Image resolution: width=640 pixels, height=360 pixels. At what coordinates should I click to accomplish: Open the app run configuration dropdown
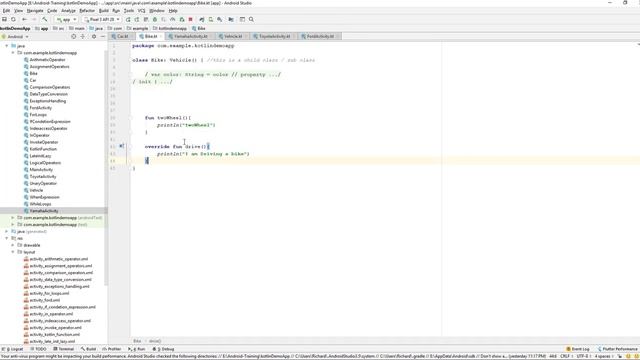coord(67,19)
